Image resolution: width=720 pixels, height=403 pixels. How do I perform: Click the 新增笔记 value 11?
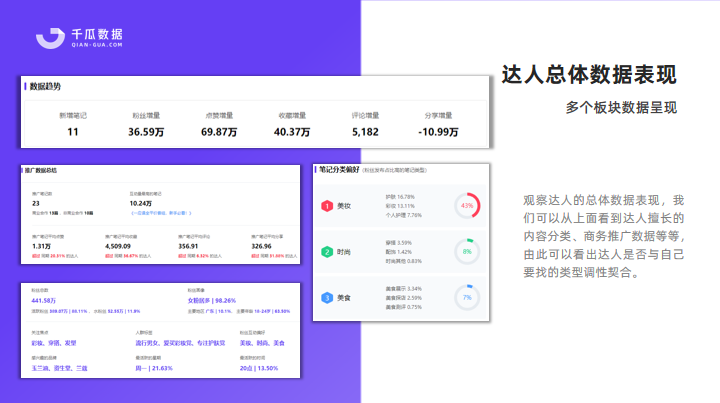73,131
